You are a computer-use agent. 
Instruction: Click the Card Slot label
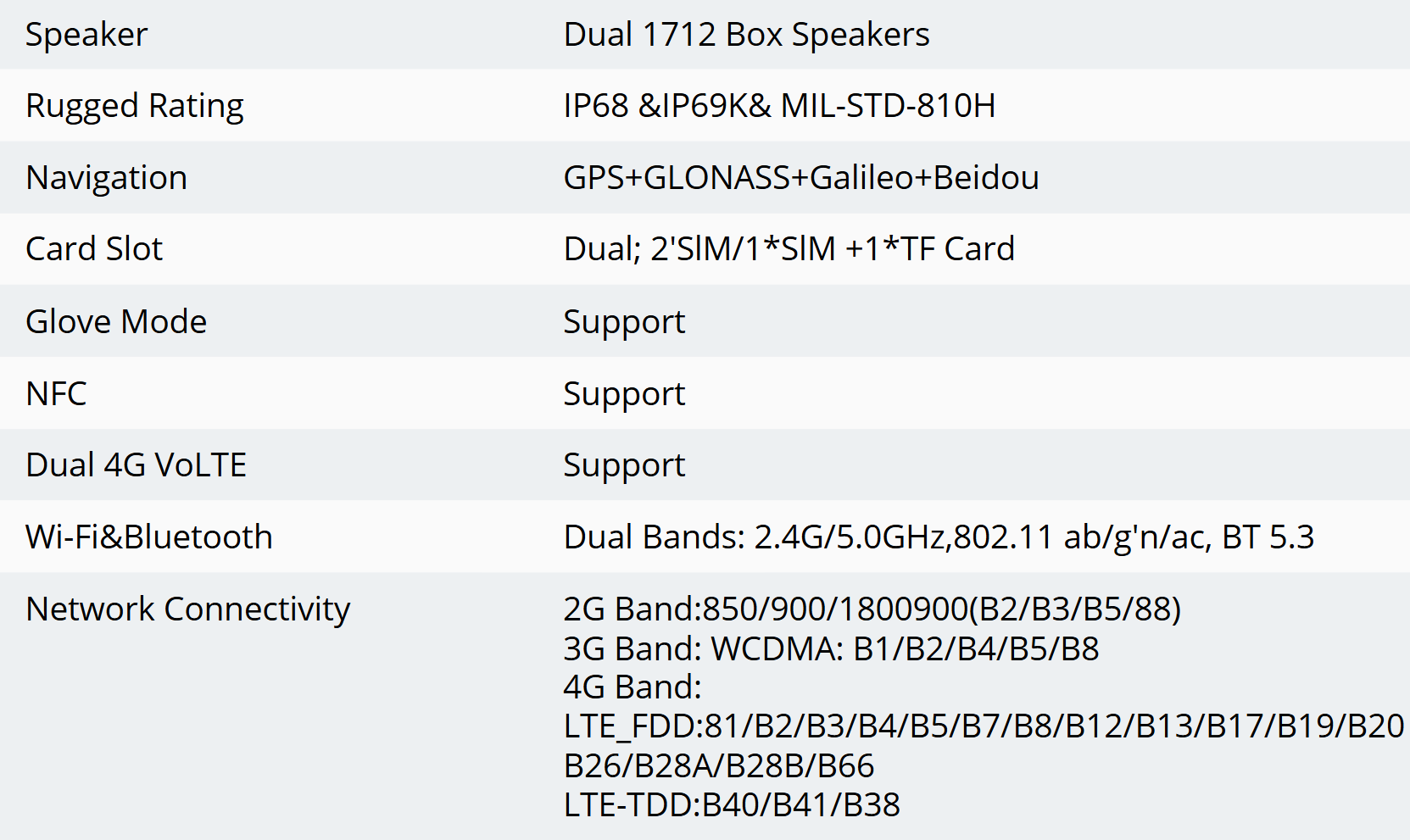tap(94, 249)
